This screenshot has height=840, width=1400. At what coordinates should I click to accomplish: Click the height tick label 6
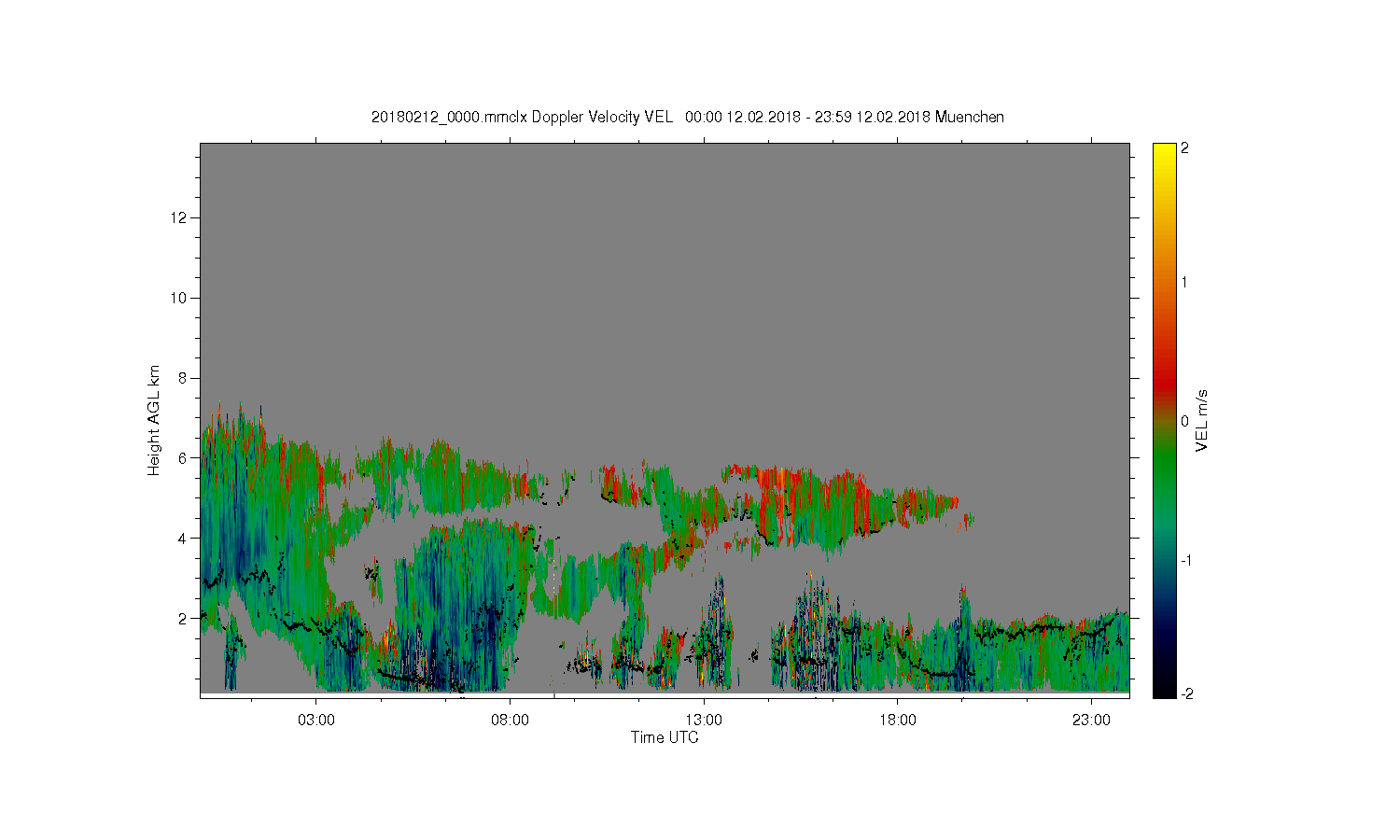pos(183,458)
